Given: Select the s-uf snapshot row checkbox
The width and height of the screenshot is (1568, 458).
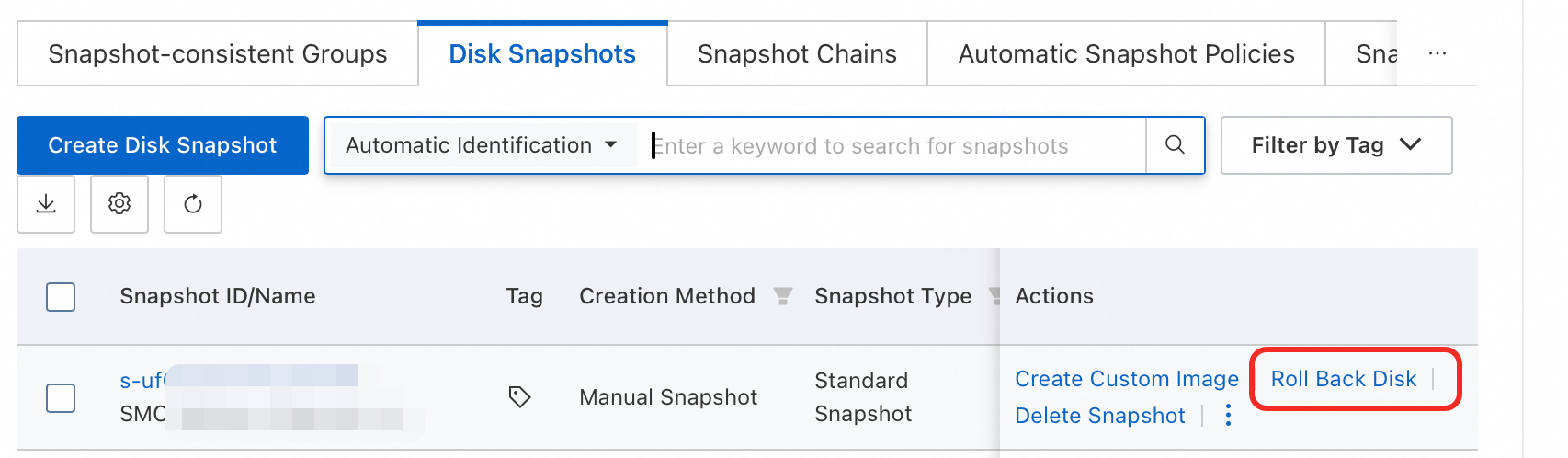Looking at the screenshot, I should point(61,398).
